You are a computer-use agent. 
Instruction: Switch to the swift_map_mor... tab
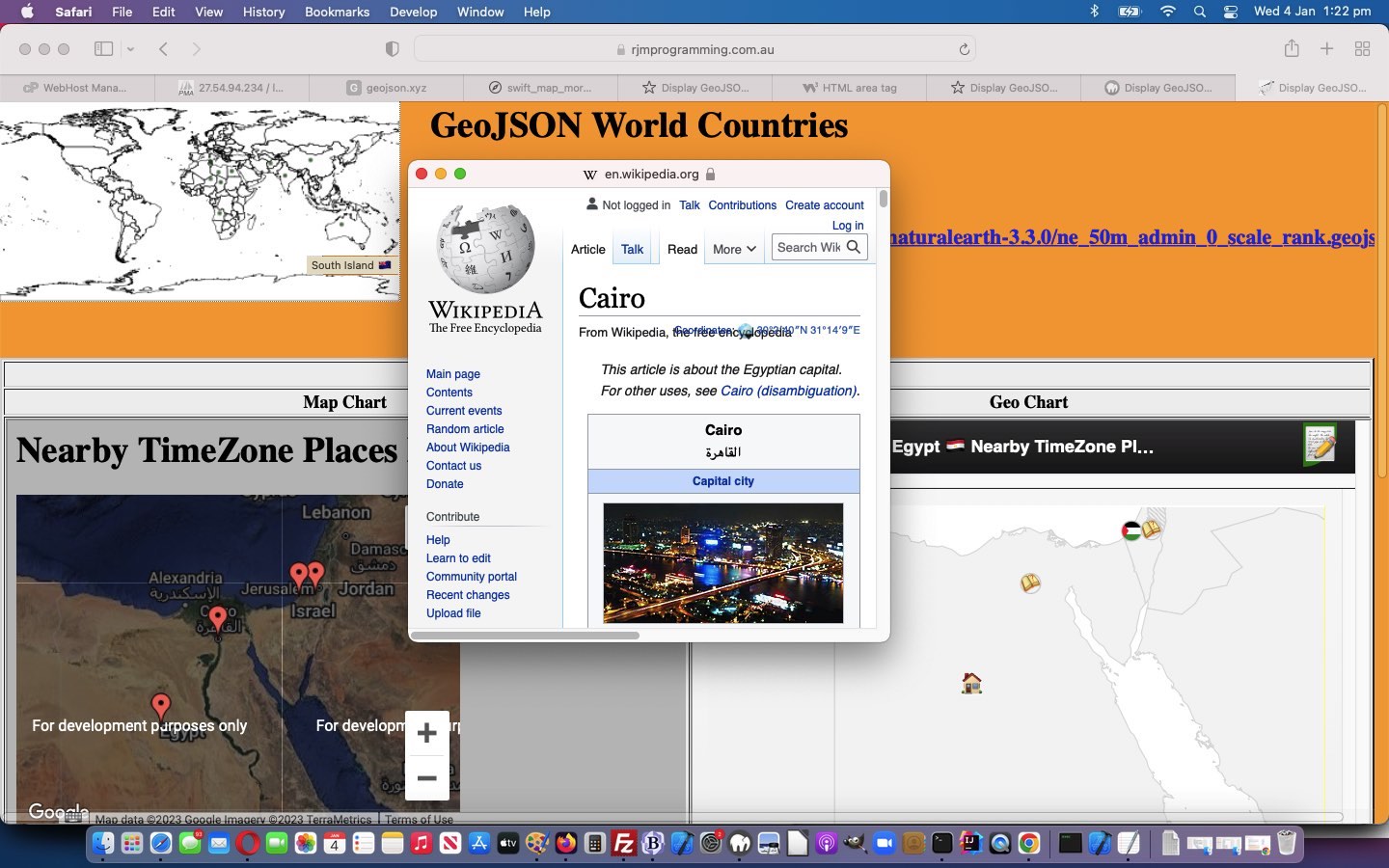[540, 88]
